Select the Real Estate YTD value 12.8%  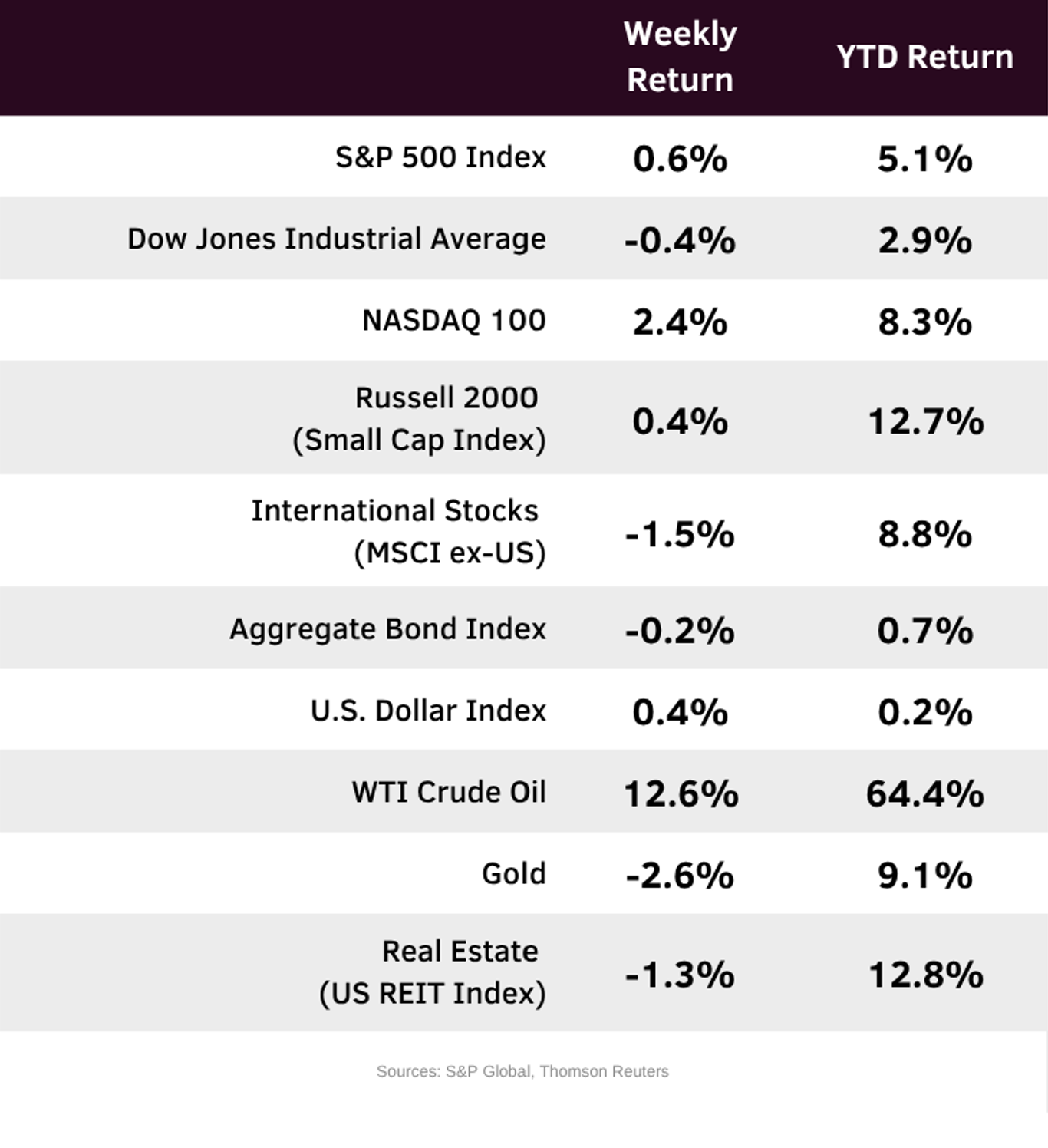(x=925, y=975)
